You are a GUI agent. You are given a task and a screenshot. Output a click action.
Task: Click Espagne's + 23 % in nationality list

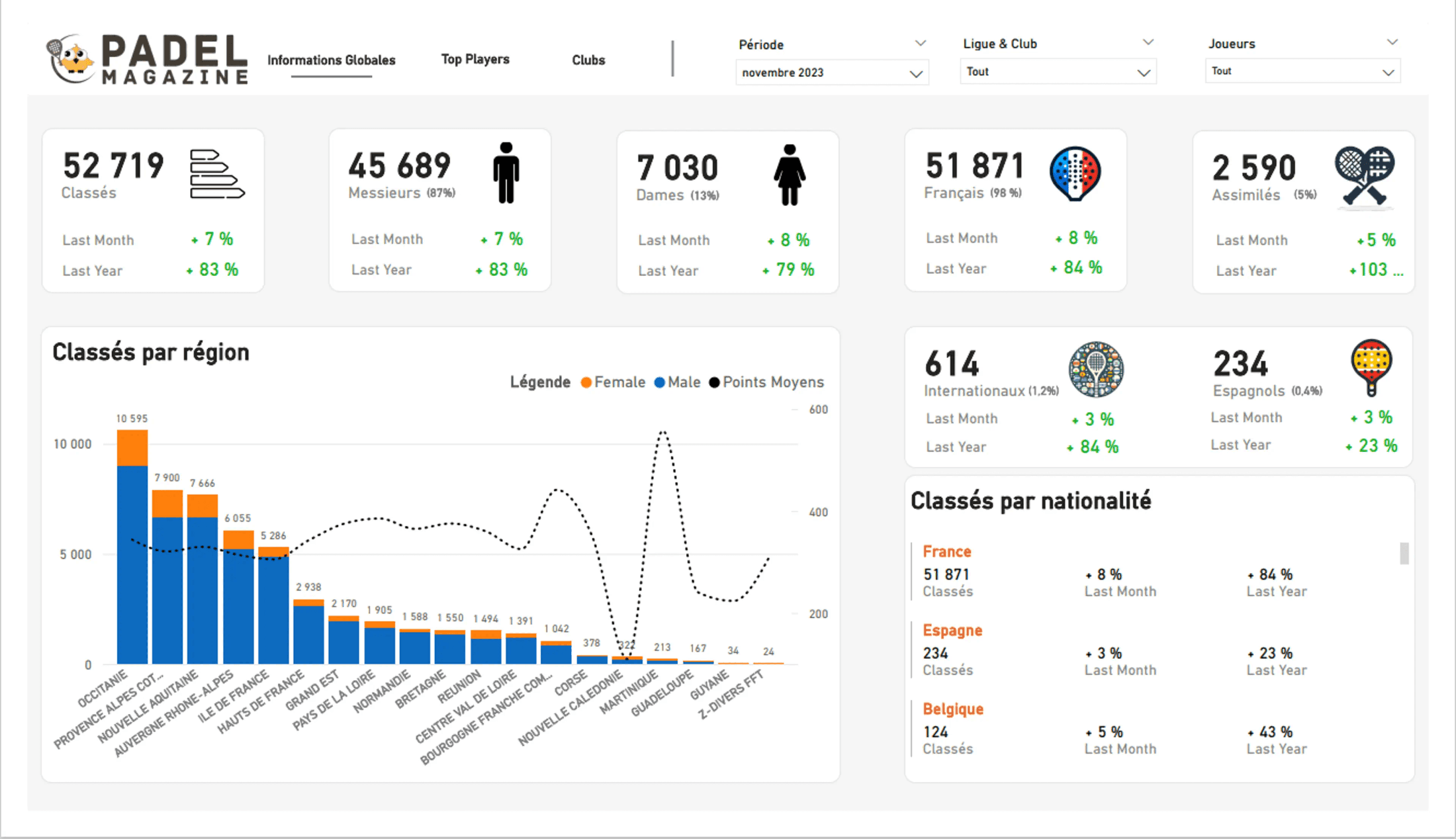(1270, 654)
